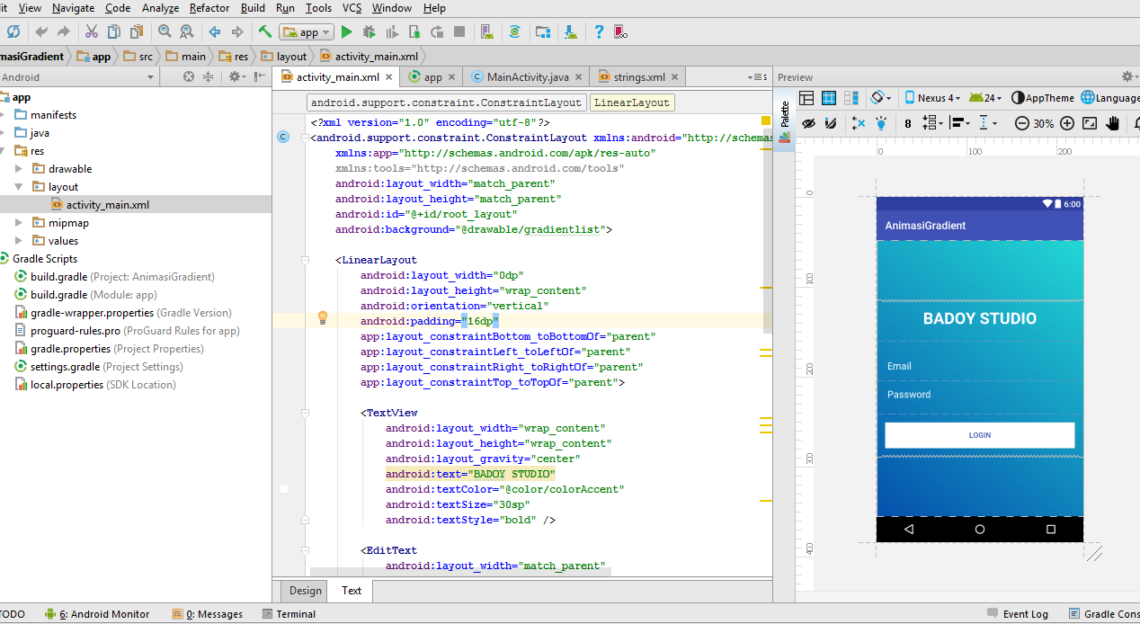Viewport: 1140px width, 624px height.
Task: Zoom in the layout preview
Action: click(x=1067, y=123)
